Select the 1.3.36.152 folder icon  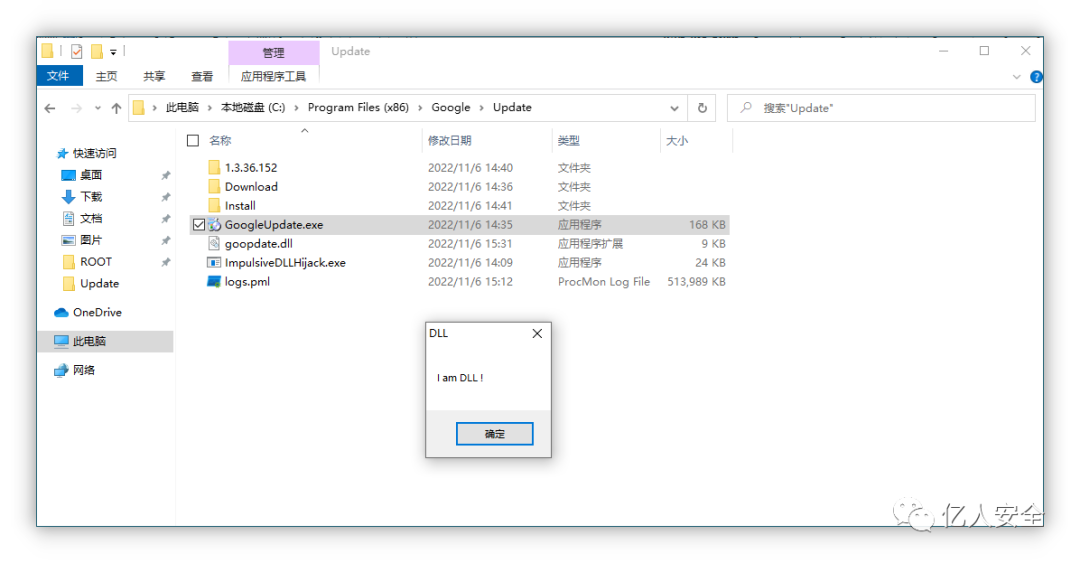(x=214, y=167)
